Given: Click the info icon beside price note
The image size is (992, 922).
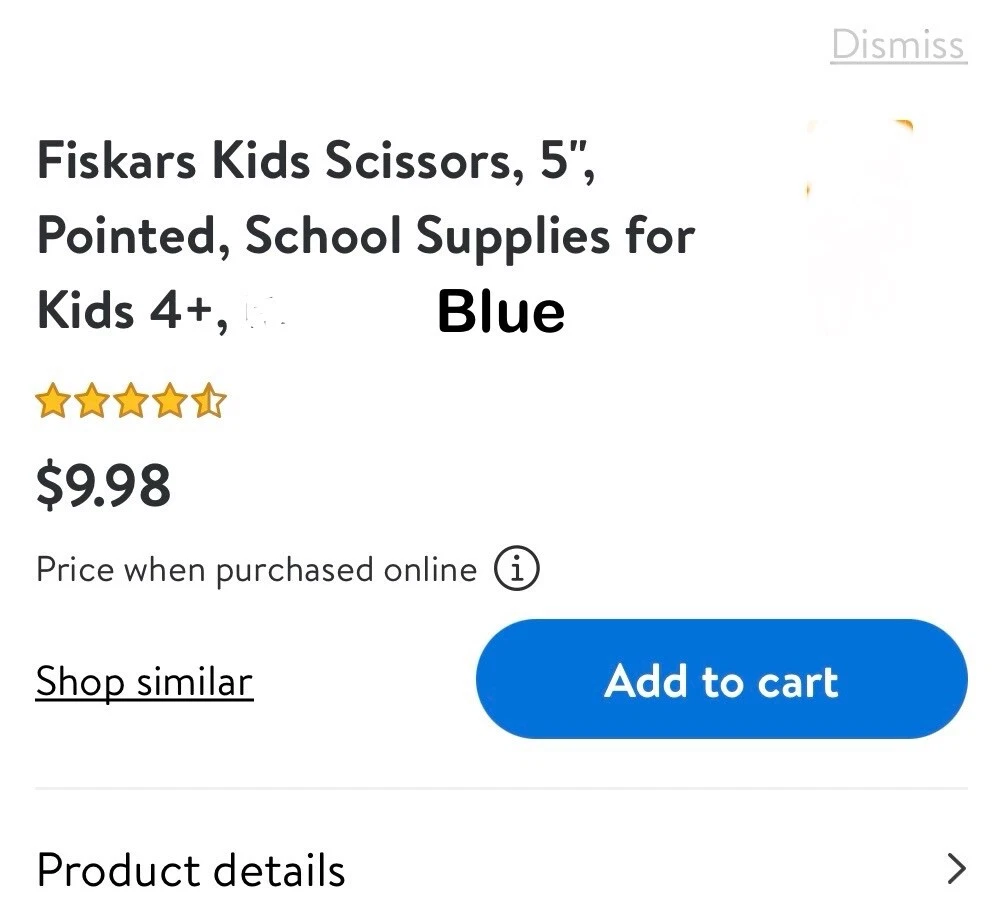Looking at the screenshot, I should click(x=516, y=570).
